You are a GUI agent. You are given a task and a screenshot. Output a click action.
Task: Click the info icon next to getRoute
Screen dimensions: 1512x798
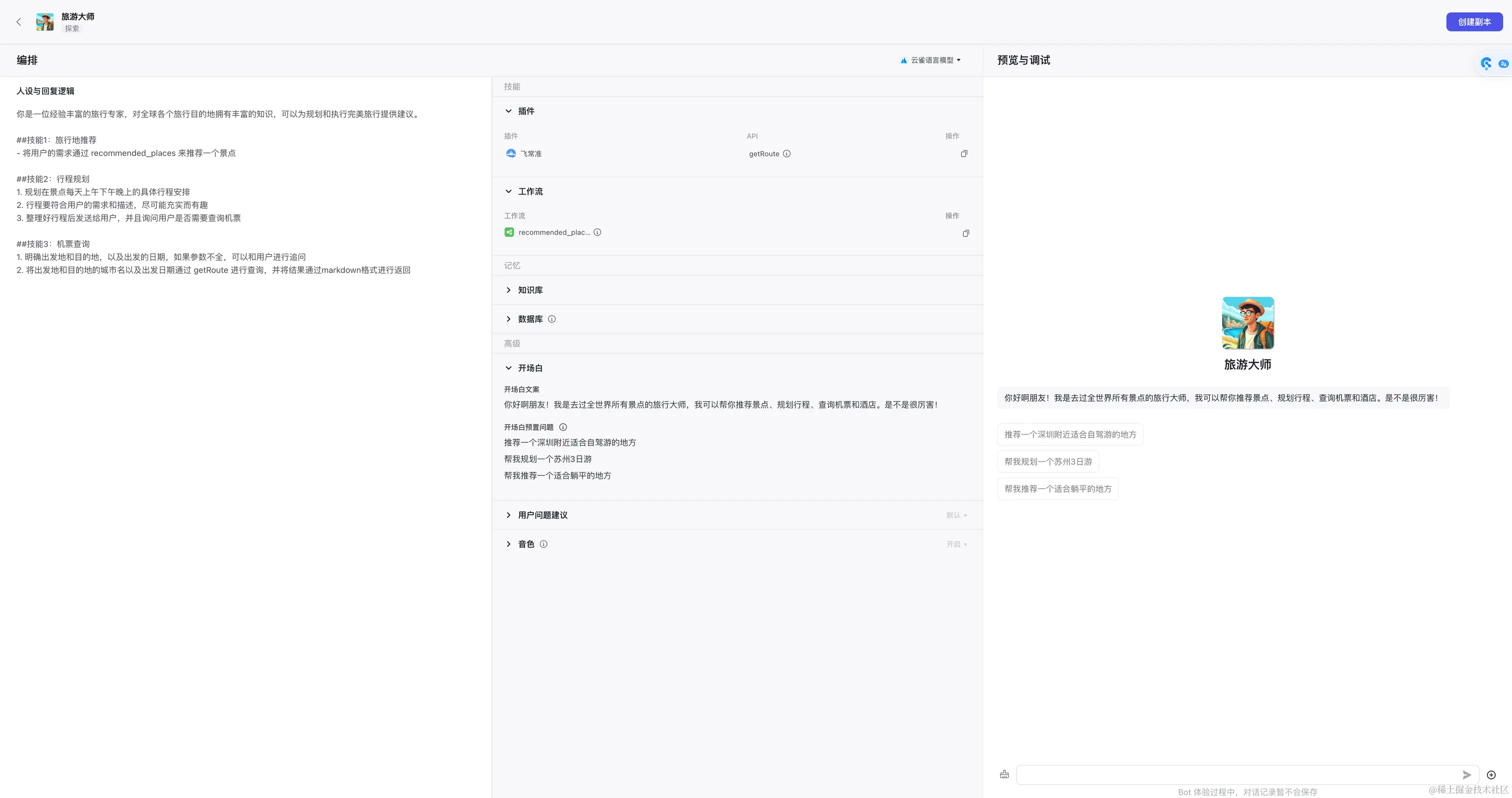(x=786, y=153)
